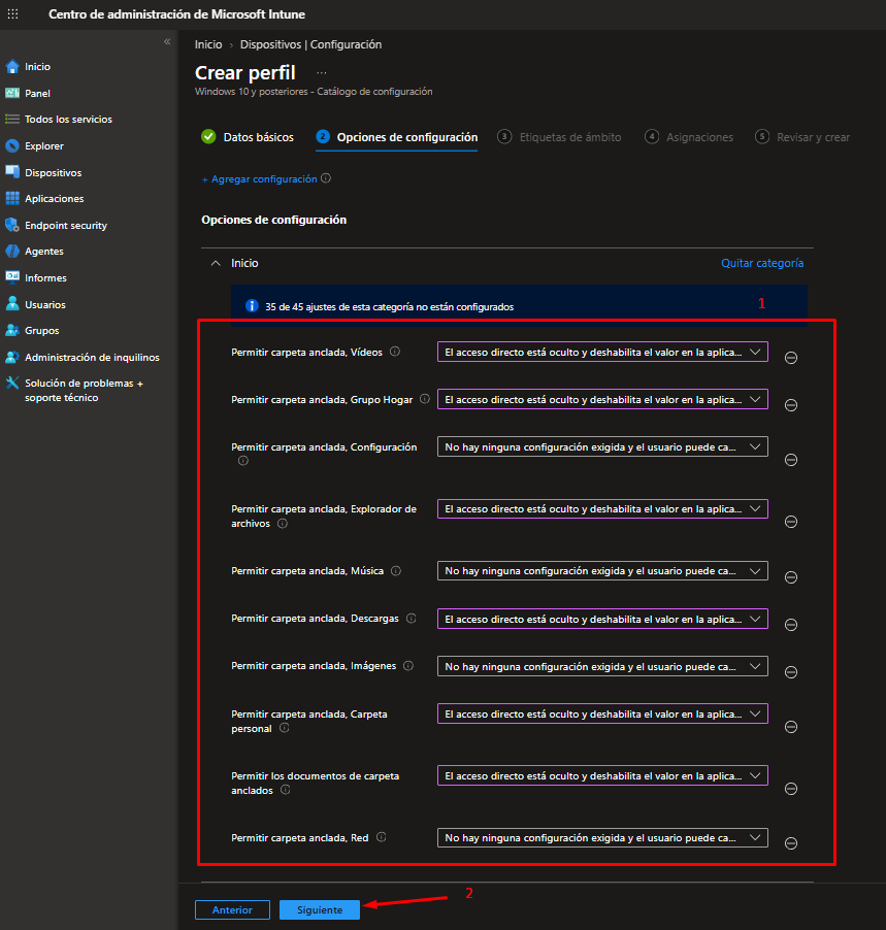Click the Siguiente button
The width and height of the screenshot is (886, 930).
pyautogui.click(x=320, y=910)
